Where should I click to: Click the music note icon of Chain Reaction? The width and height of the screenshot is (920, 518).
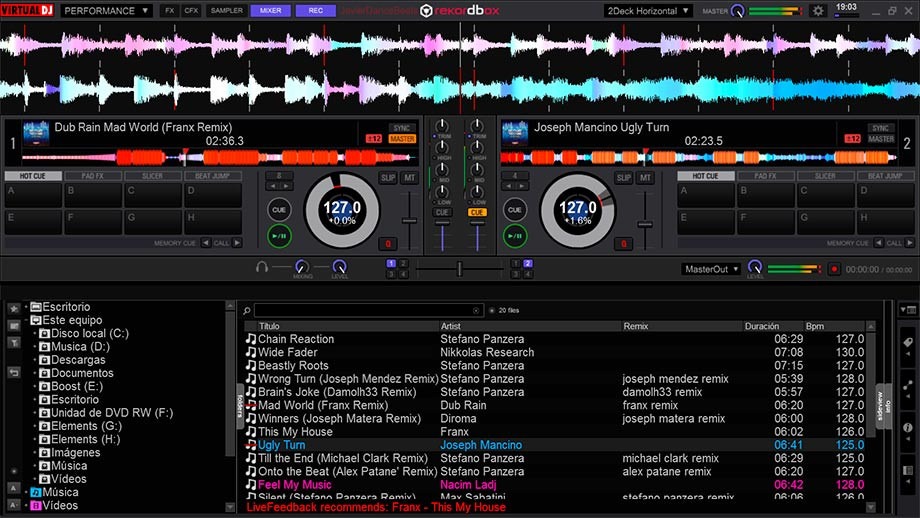pyautogui.click(x=251, y=339)
